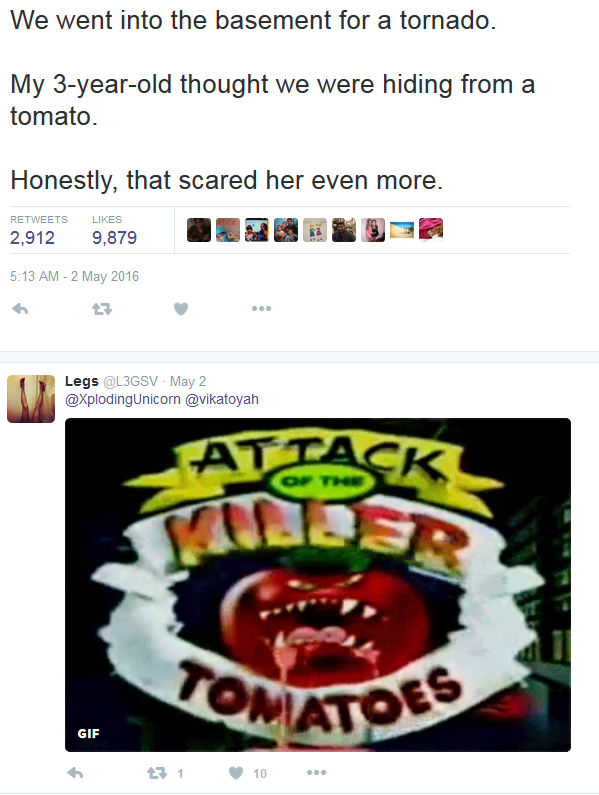The width and height of the screenshot is (599, 795).
Task: Play the Attack of the Killer Tomatoes GIF
Action: click(318, 585)
